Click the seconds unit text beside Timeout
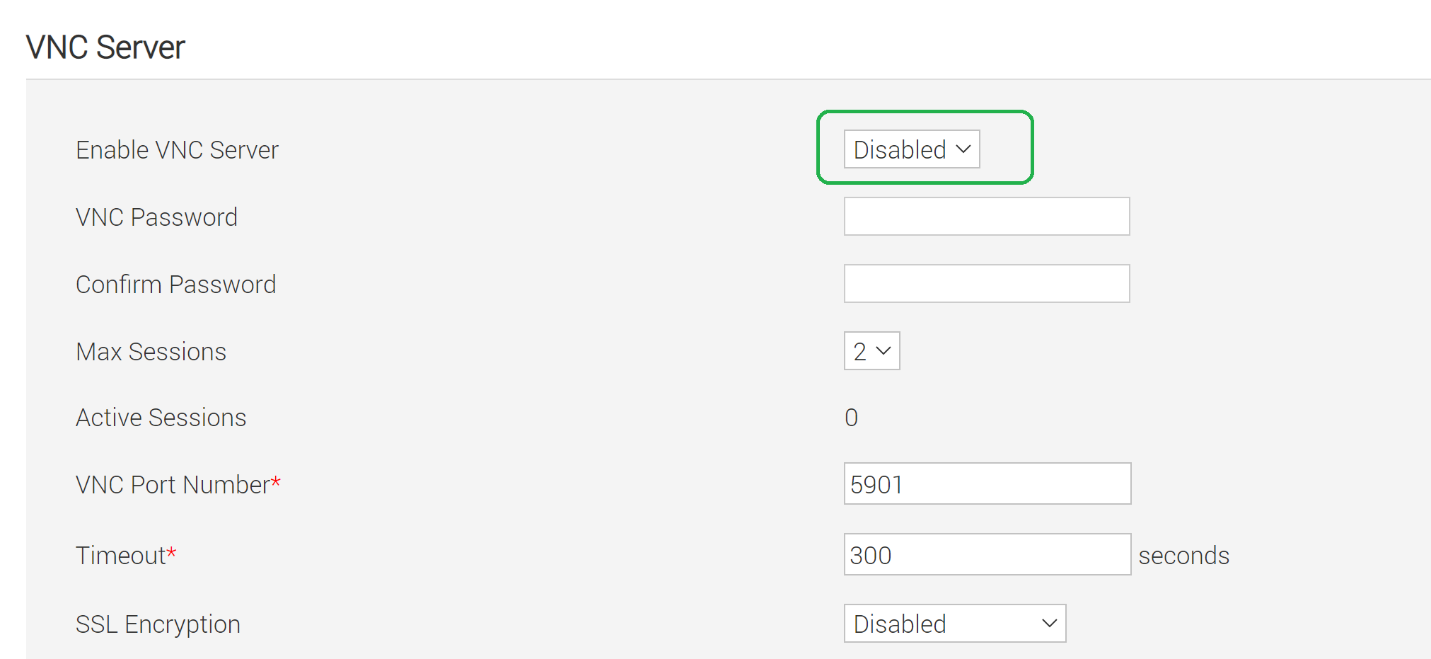1431x659 pixels. coord(1183,555)
